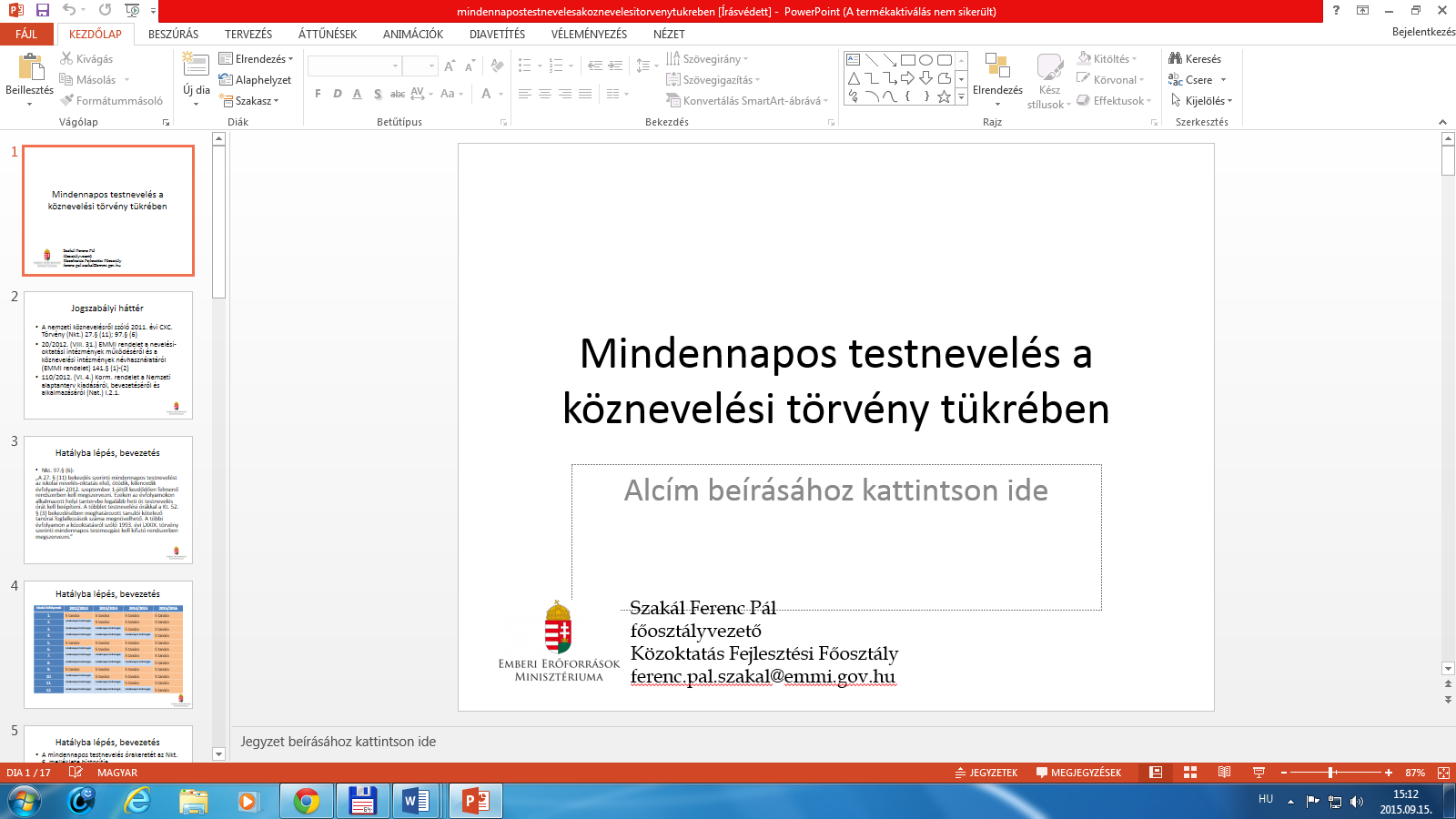
Task: Open the Vágólap clipboard dialog launcher
Action: (x=166, y=122)
